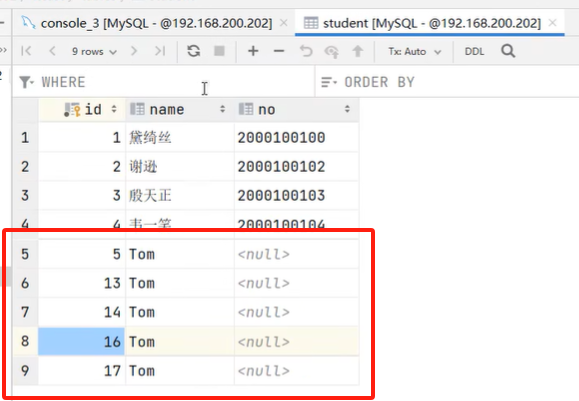Screen dimensions: 579x401
Task: Select id cell 17
Action: [x=82, y=371]
